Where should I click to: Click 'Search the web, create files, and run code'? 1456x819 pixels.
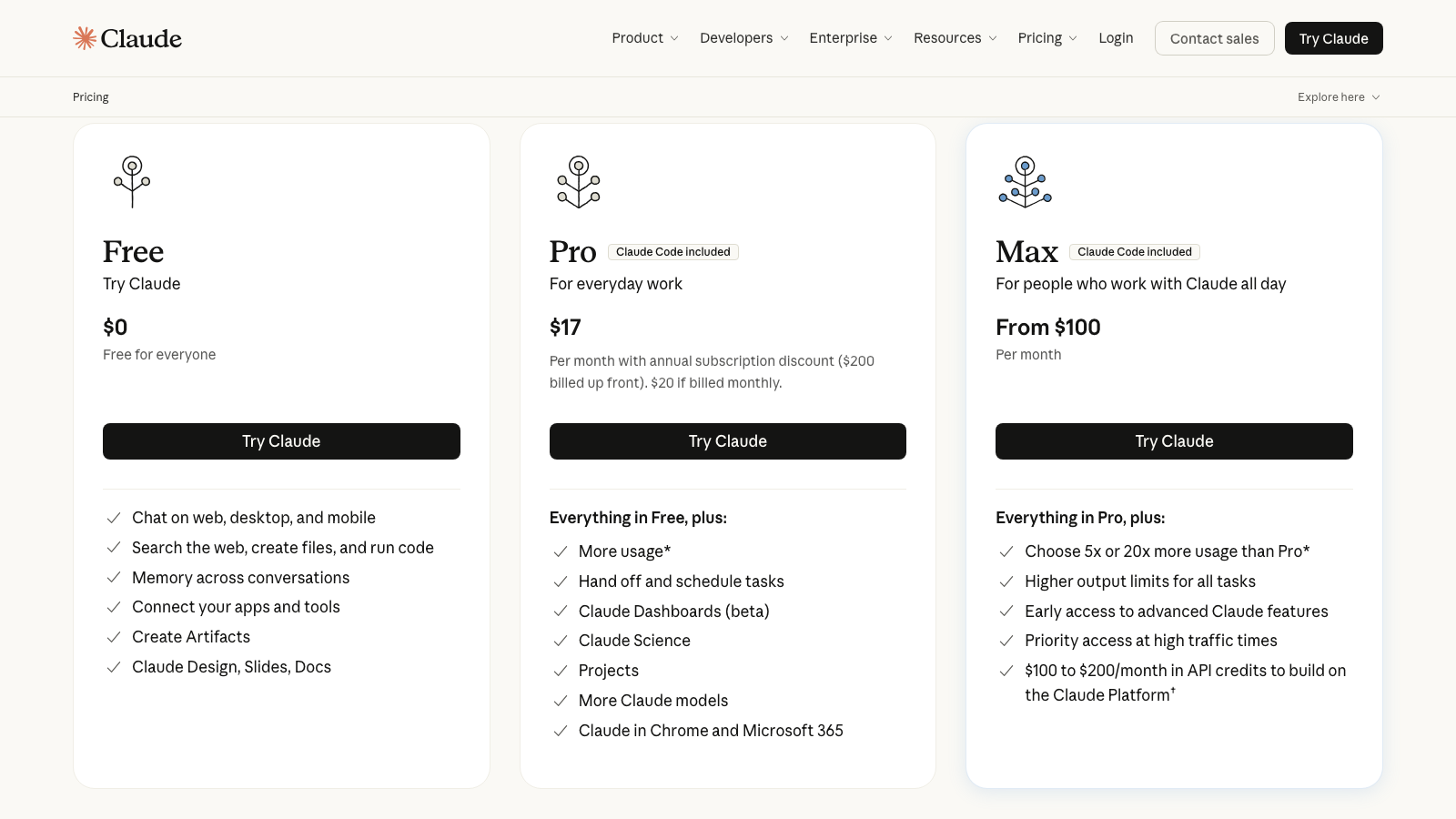pos(283,548)
